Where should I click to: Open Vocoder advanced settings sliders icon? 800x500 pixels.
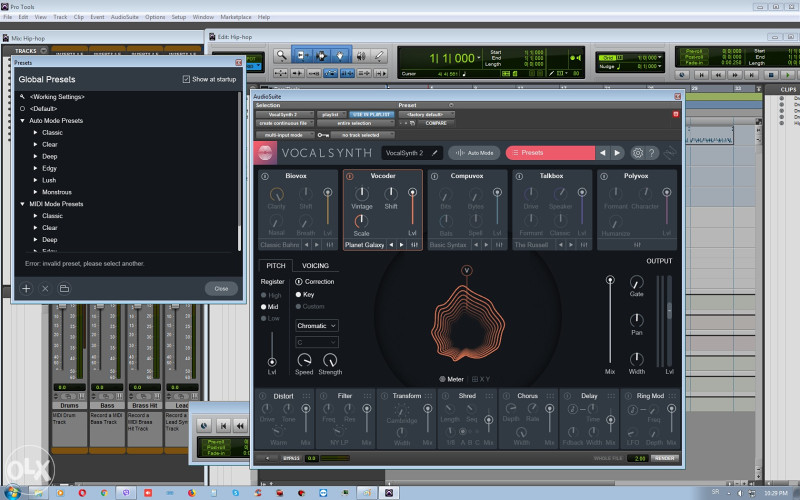(414, 245)
